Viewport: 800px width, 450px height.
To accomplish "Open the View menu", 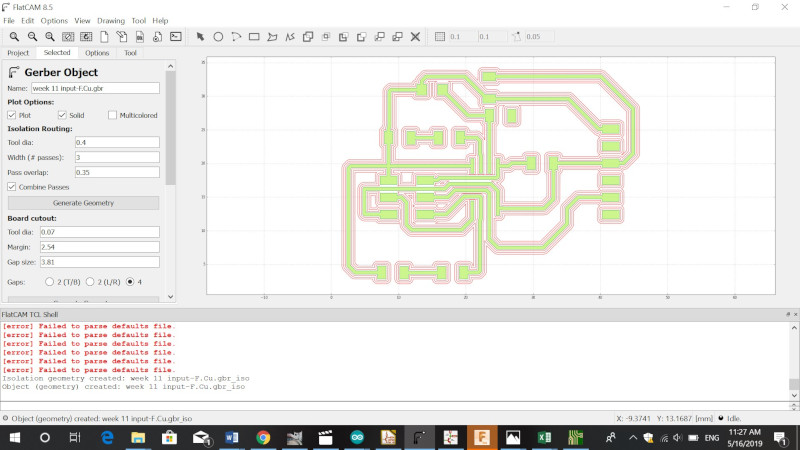I will click(82, 21).
